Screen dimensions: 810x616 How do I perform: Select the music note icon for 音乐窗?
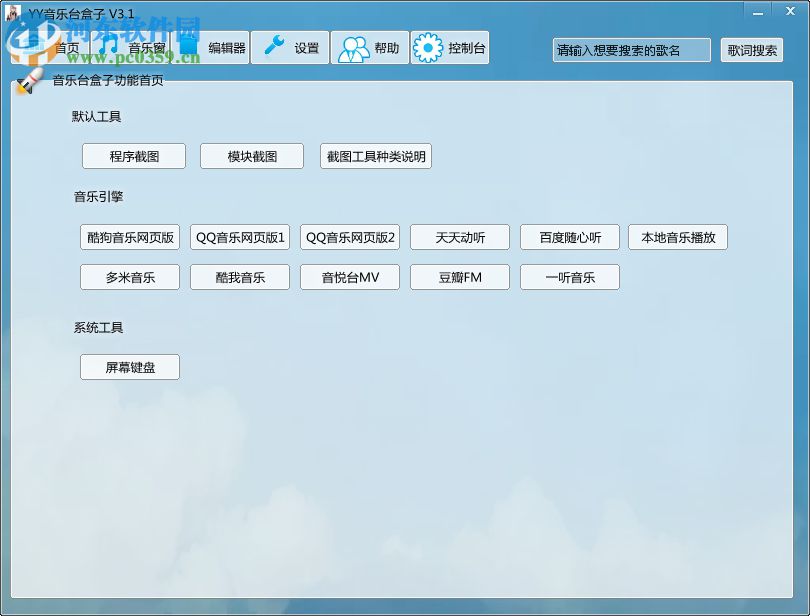click(x=110, y=46)
